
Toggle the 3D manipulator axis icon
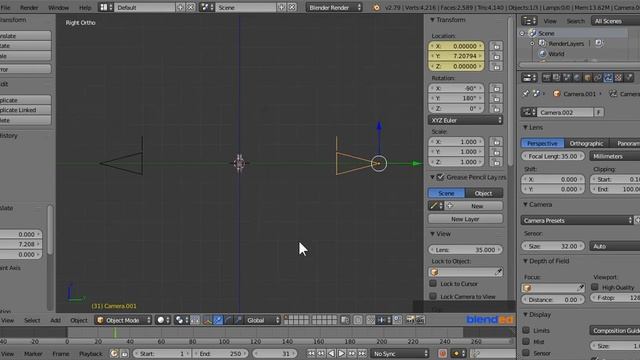pyautogui.click(x=207, y=320)
